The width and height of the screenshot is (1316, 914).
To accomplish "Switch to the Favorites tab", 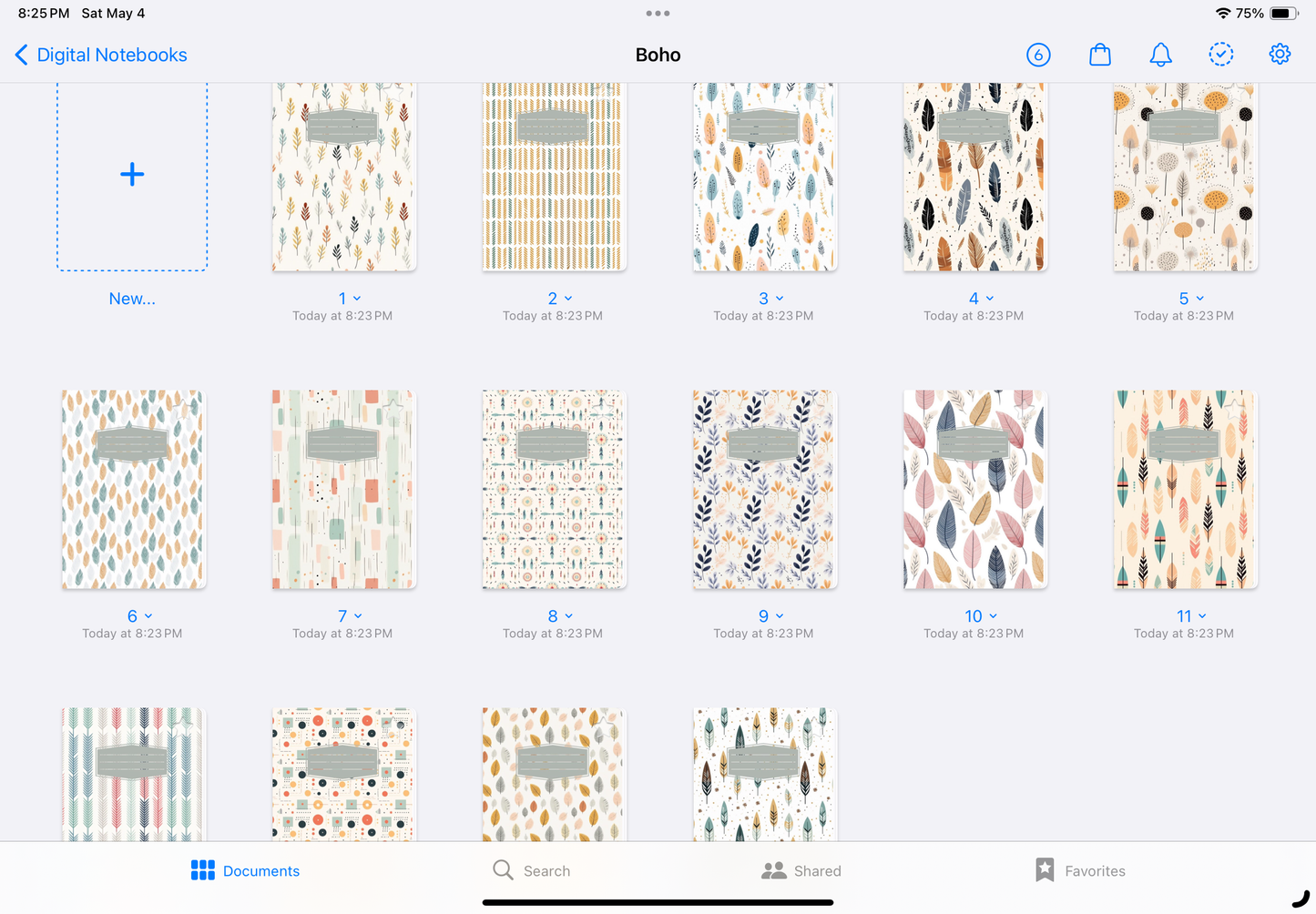I will coord(1080,871).
